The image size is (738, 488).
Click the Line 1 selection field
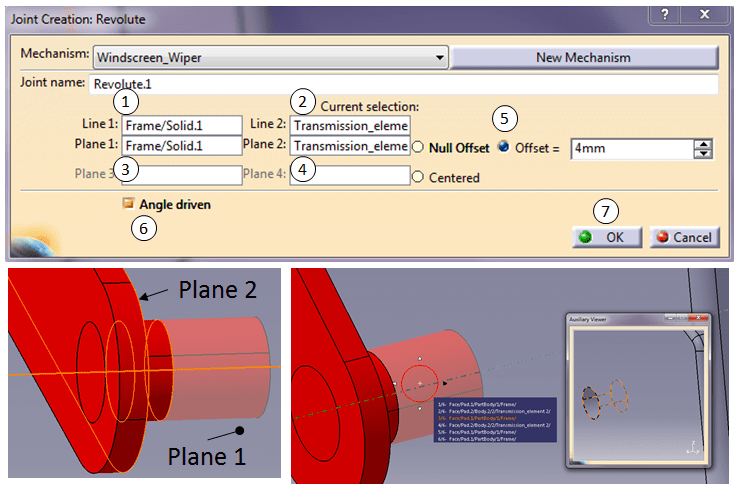(x=182, y=125)
